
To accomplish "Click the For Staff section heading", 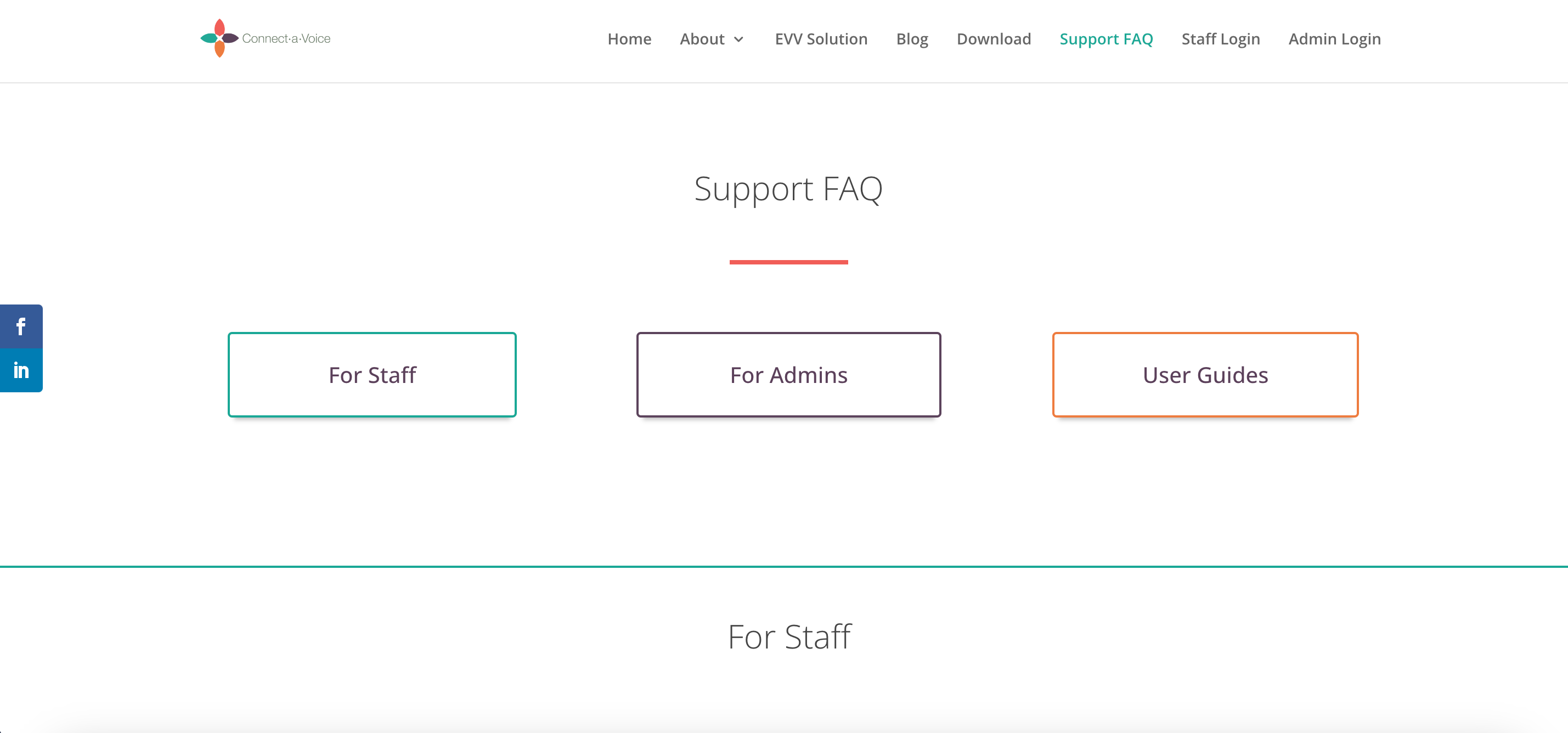I will (789, 637).
